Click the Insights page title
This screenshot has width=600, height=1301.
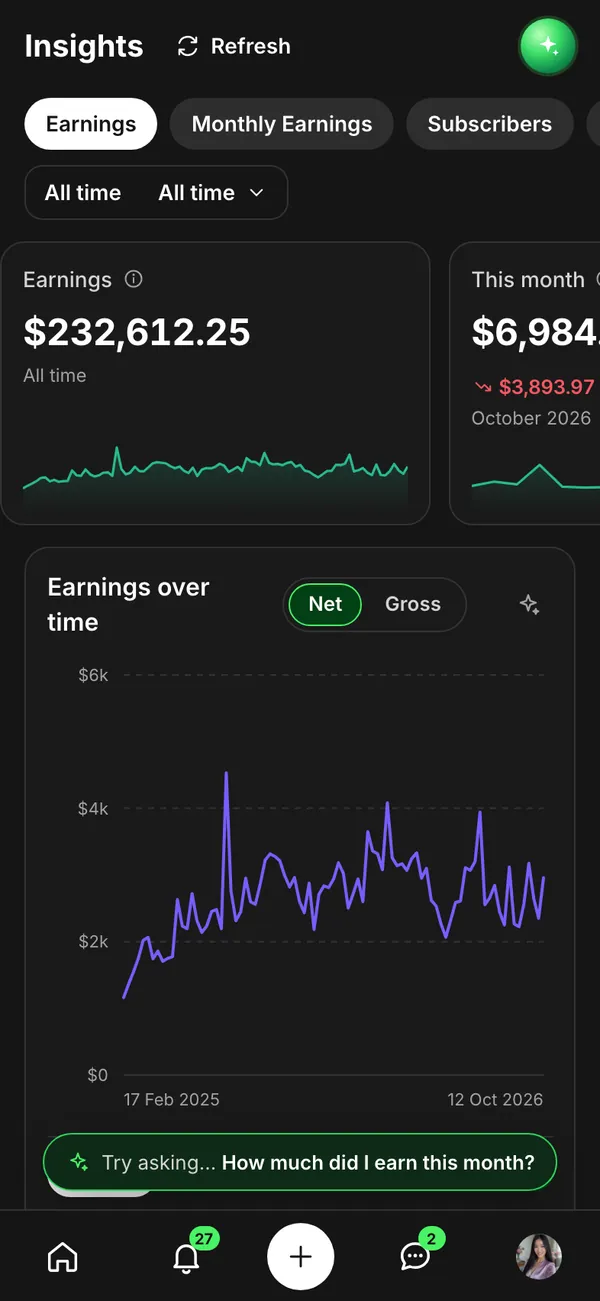(84, 46)
